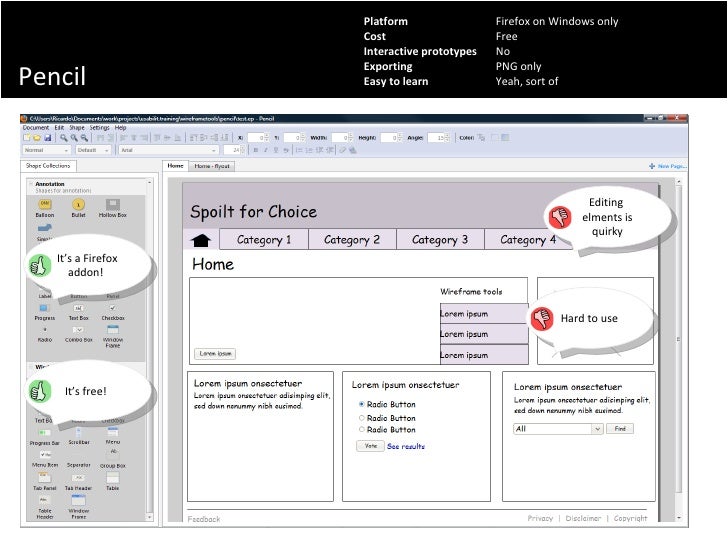Click the Category 1 navigation tab
Viewport: 728px width, 546px height.
(264, 240)
